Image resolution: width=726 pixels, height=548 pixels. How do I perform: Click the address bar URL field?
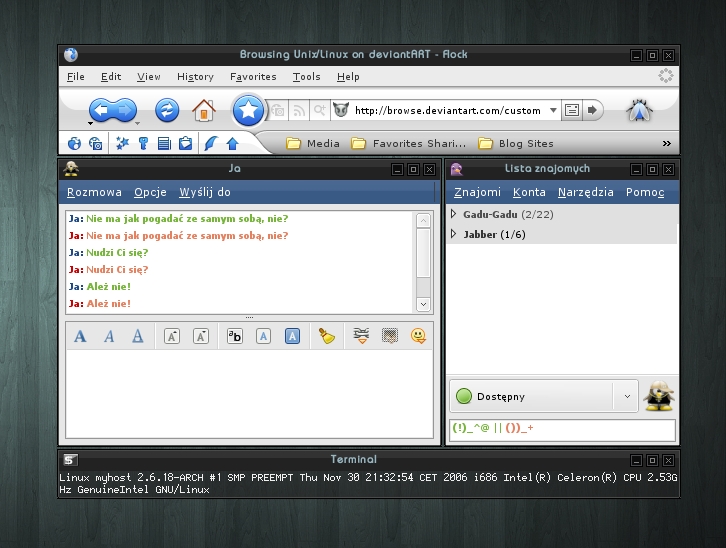tap(447, 110)
